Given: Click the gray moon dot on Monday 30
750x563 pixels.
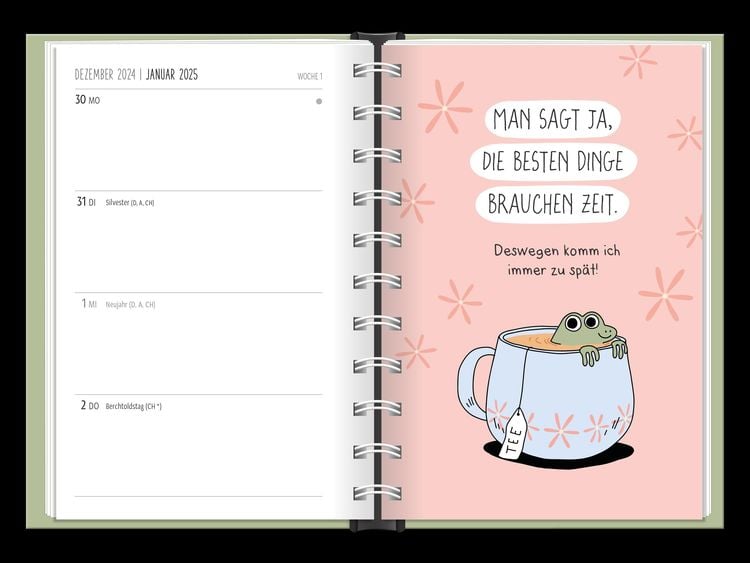Looking at the screenshot, I should (x=319, y=101).
